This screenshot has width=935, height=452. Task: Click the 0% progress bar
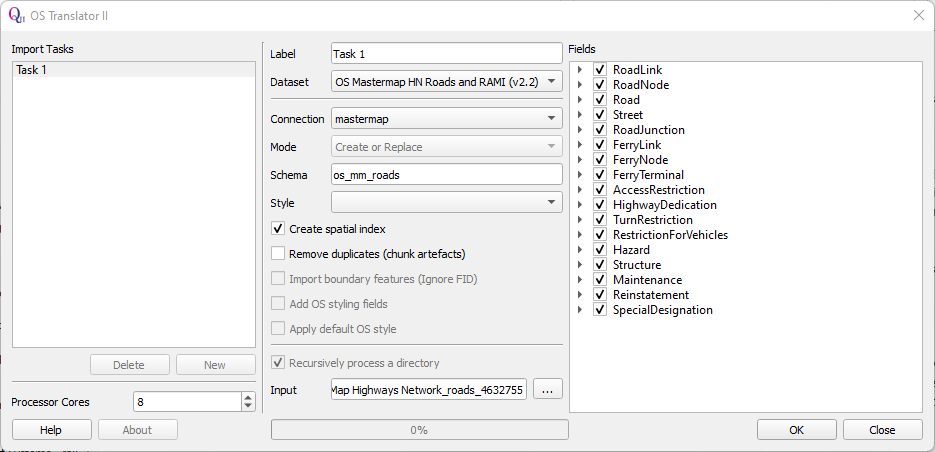(420, 430)
